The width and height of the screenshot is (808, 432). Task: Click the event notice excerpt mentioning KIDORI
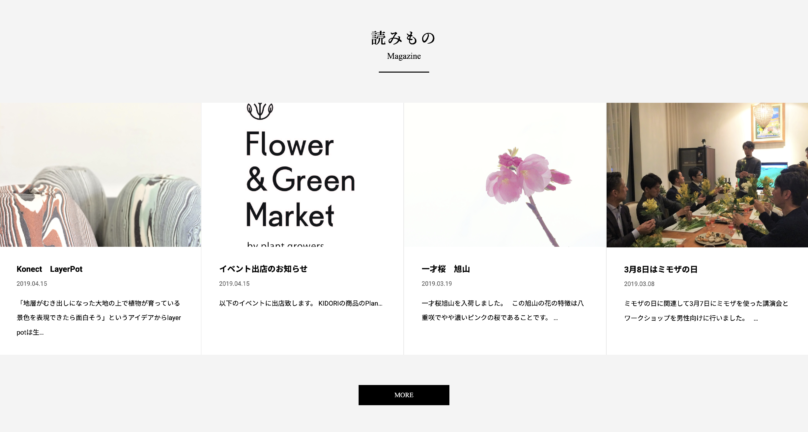tap(300, 303)
